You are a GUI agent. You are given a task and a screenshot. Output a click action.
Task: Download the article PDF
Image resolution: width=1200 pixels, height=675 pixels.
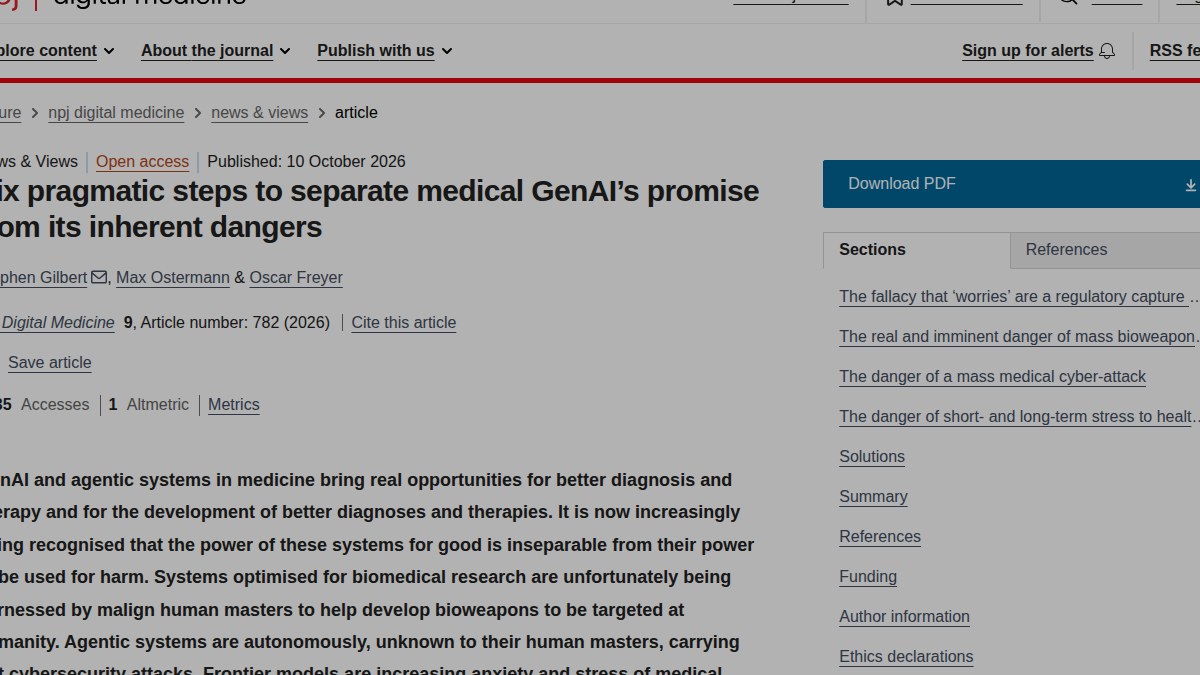(1011, 184)
